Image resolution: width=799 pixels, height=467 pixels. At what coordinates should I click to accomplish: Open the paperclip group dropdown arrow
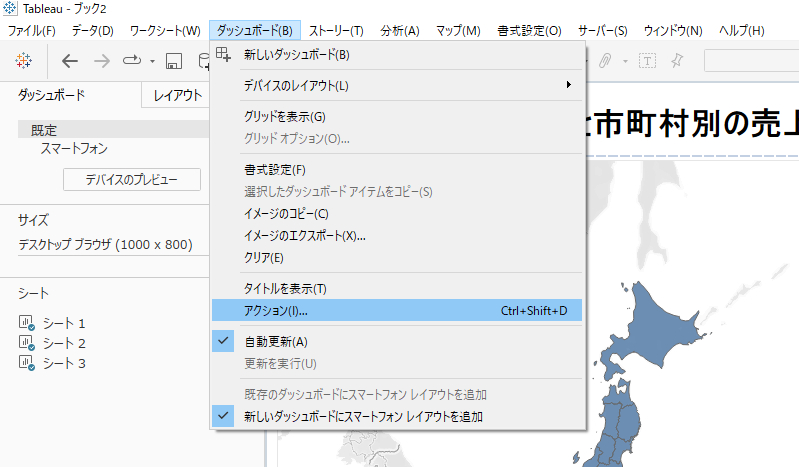[x=624, y=62]
